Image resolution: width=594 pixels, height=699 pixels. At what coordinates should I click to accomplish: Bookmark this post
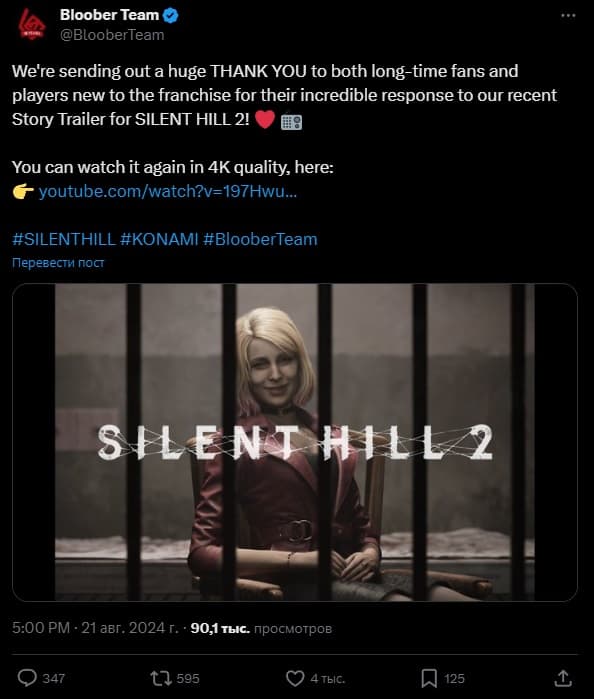tap(429, 678)
